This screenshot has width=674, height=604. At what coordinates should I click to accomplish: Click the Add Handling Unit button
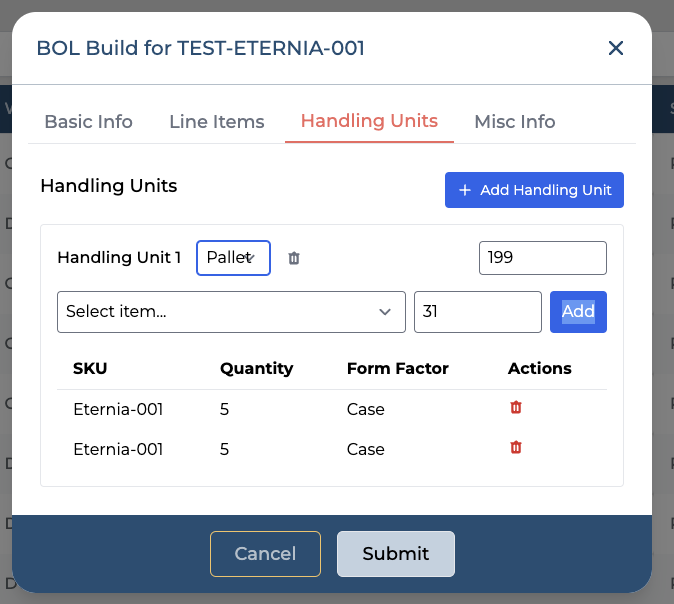(x=534, y=190)
